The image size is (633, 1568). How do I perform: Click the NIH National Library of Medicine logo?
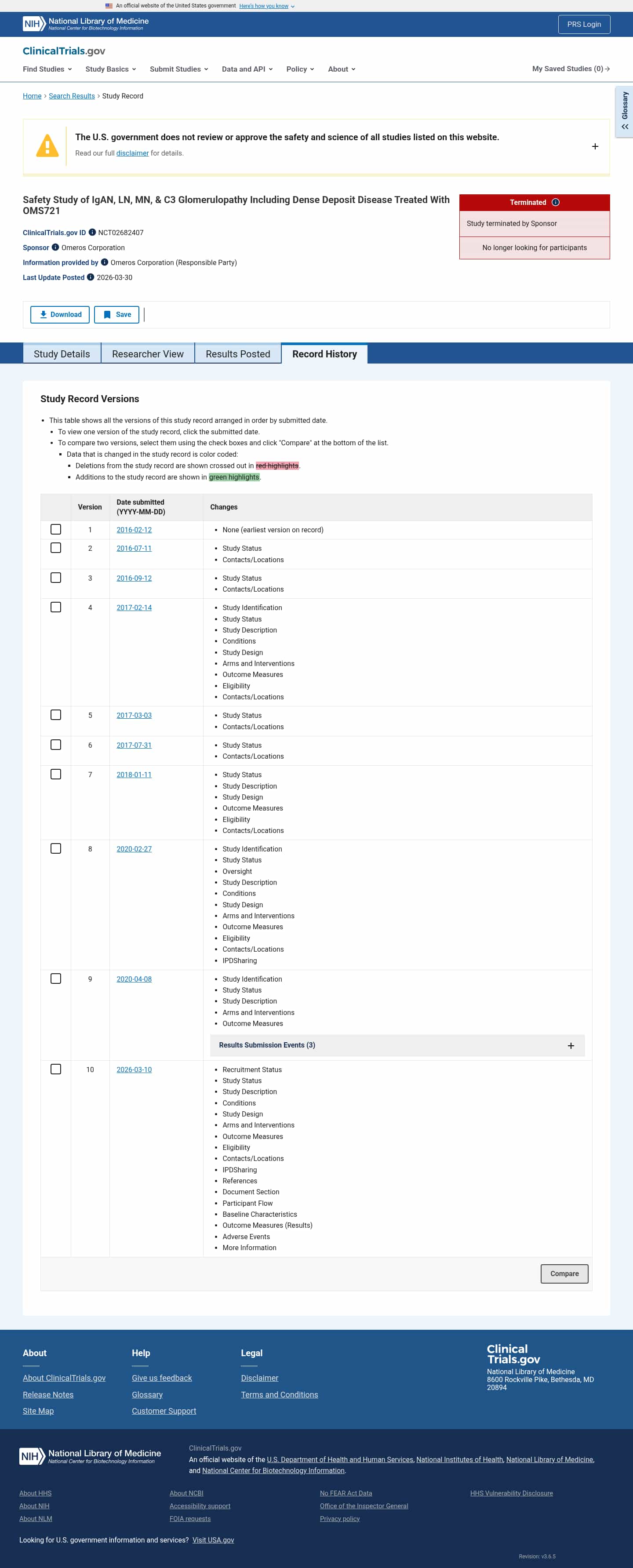[86, 24]
